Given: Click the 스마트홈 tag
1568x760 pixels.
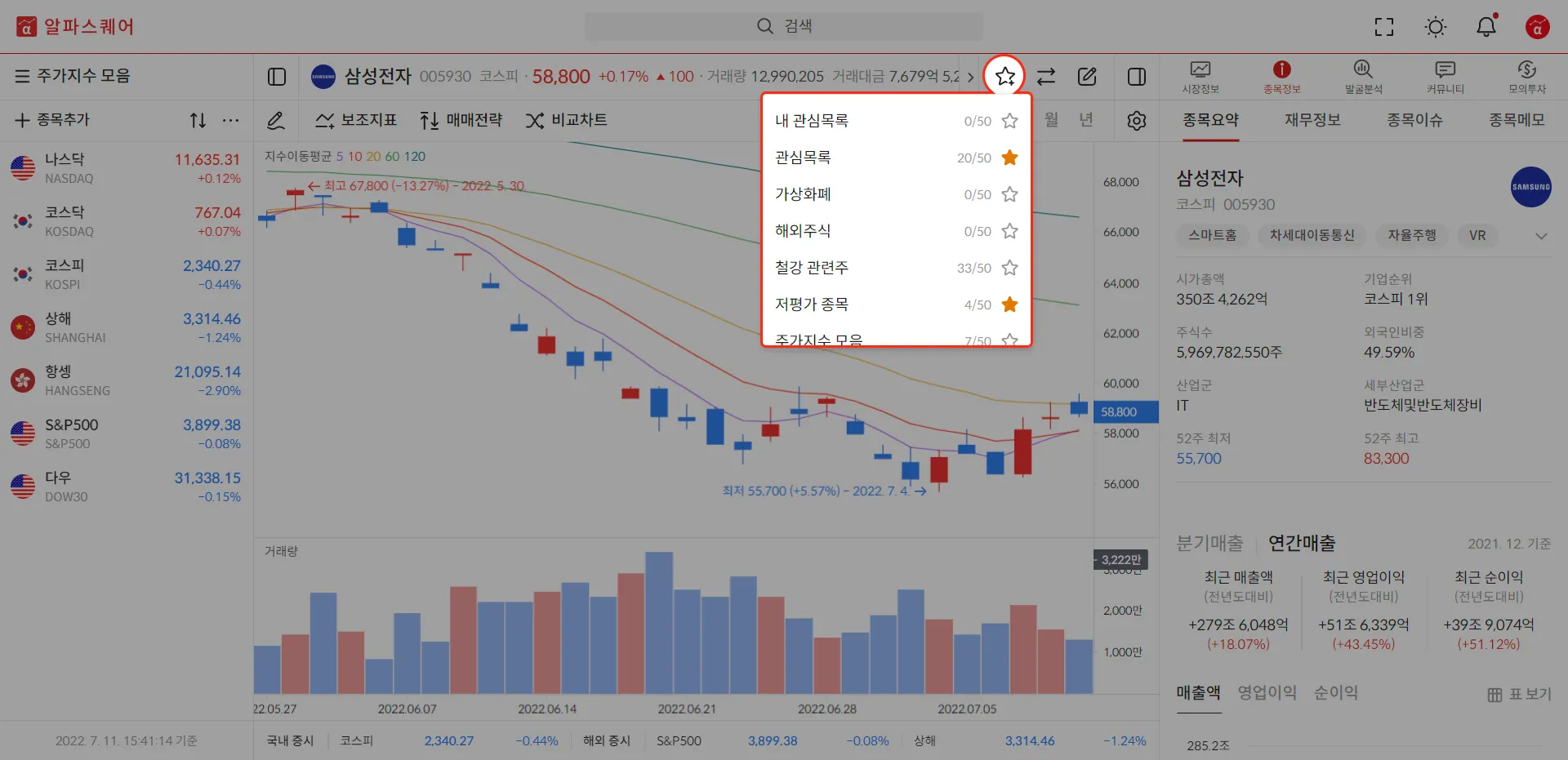Looking at the screenshot, I should coord(1213,235).
